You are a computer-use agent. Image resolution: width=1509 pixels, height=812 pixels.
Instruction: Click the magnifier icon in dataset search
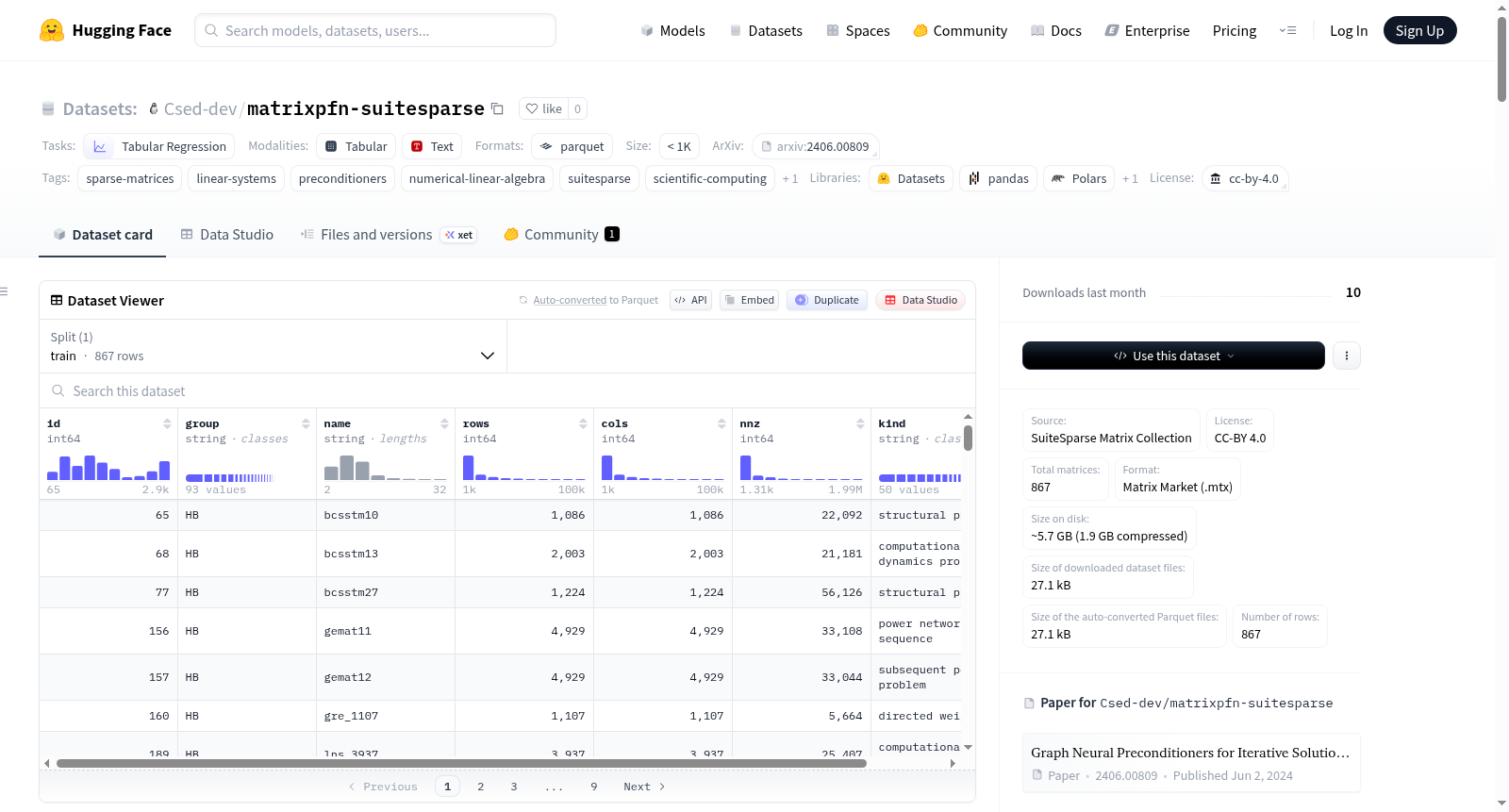click(58, 390)
